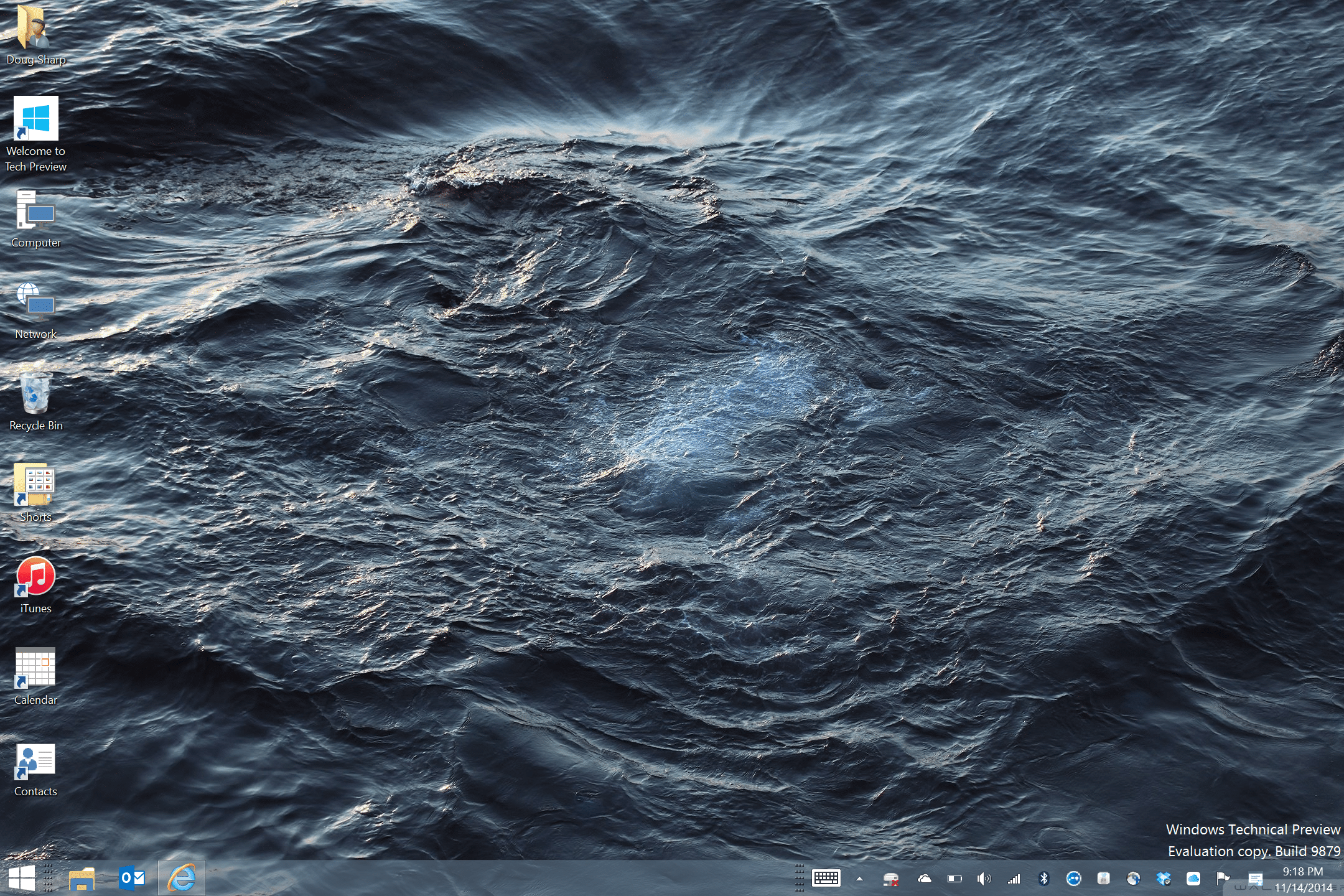
Task: Open the Windows Start button
Action: tap(22, 878)
